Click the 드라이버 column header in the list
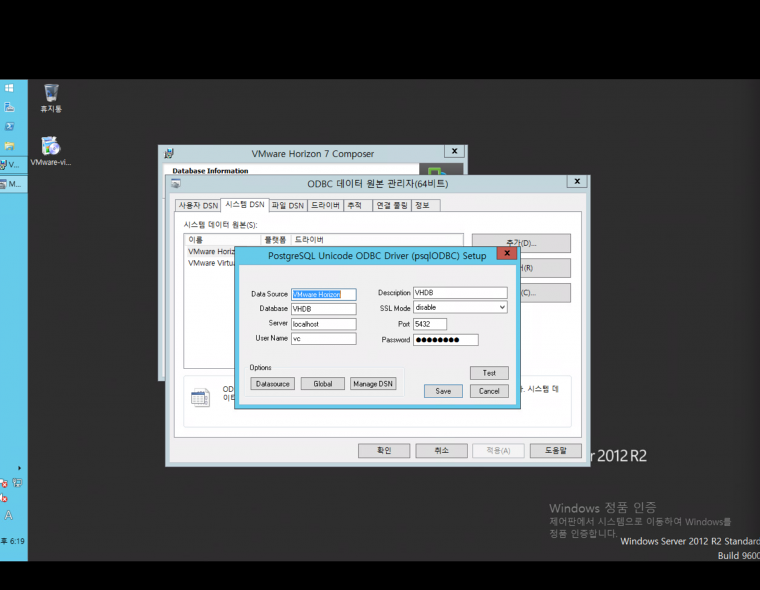 tap(377, 239)
